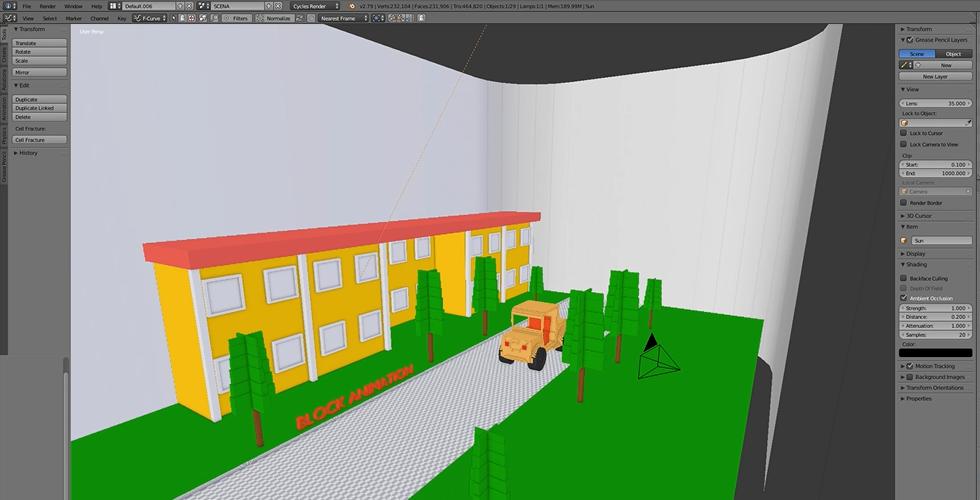Image resolution: width=980 pixels, height=500 pixels.
Task: Open the Marker menu
Action: coord(74,18)
